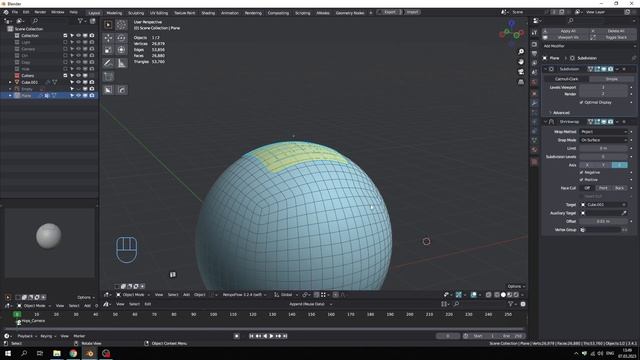Select the Annotate tool

click(108, 63)
